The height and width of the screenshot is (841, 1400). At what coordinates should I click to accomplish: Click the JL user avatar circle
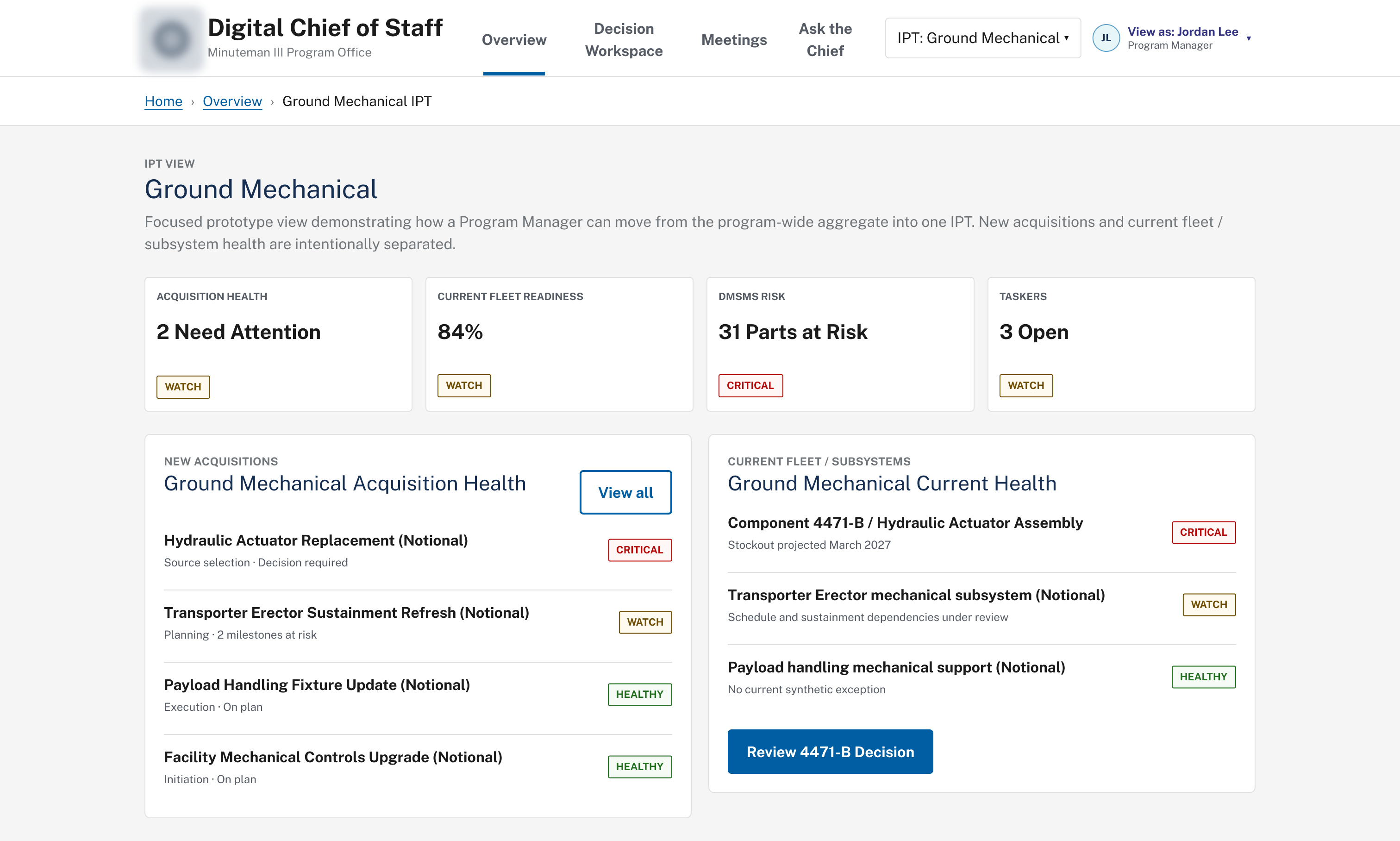1106,38
